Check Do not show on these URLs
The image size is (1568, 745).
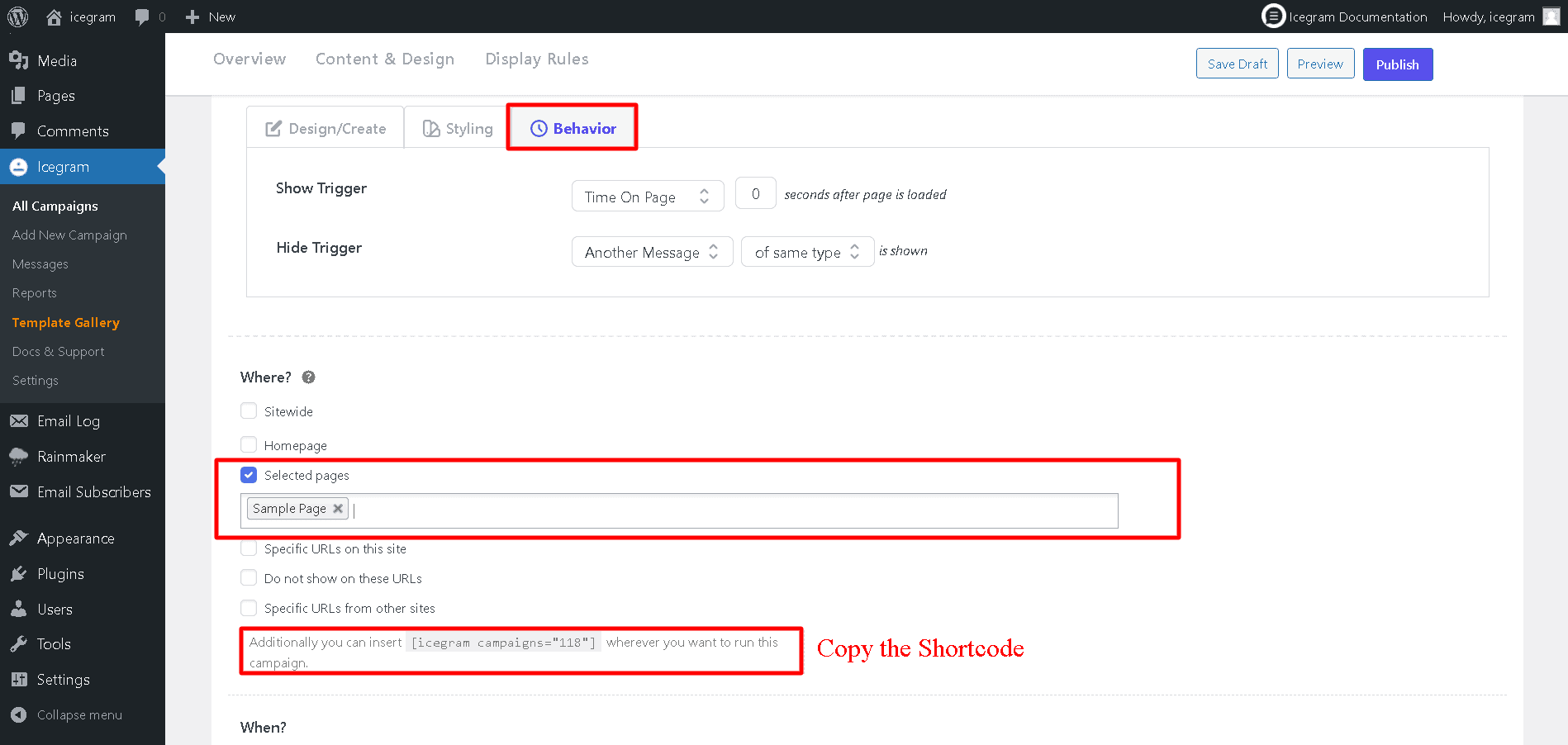[249, 577]
